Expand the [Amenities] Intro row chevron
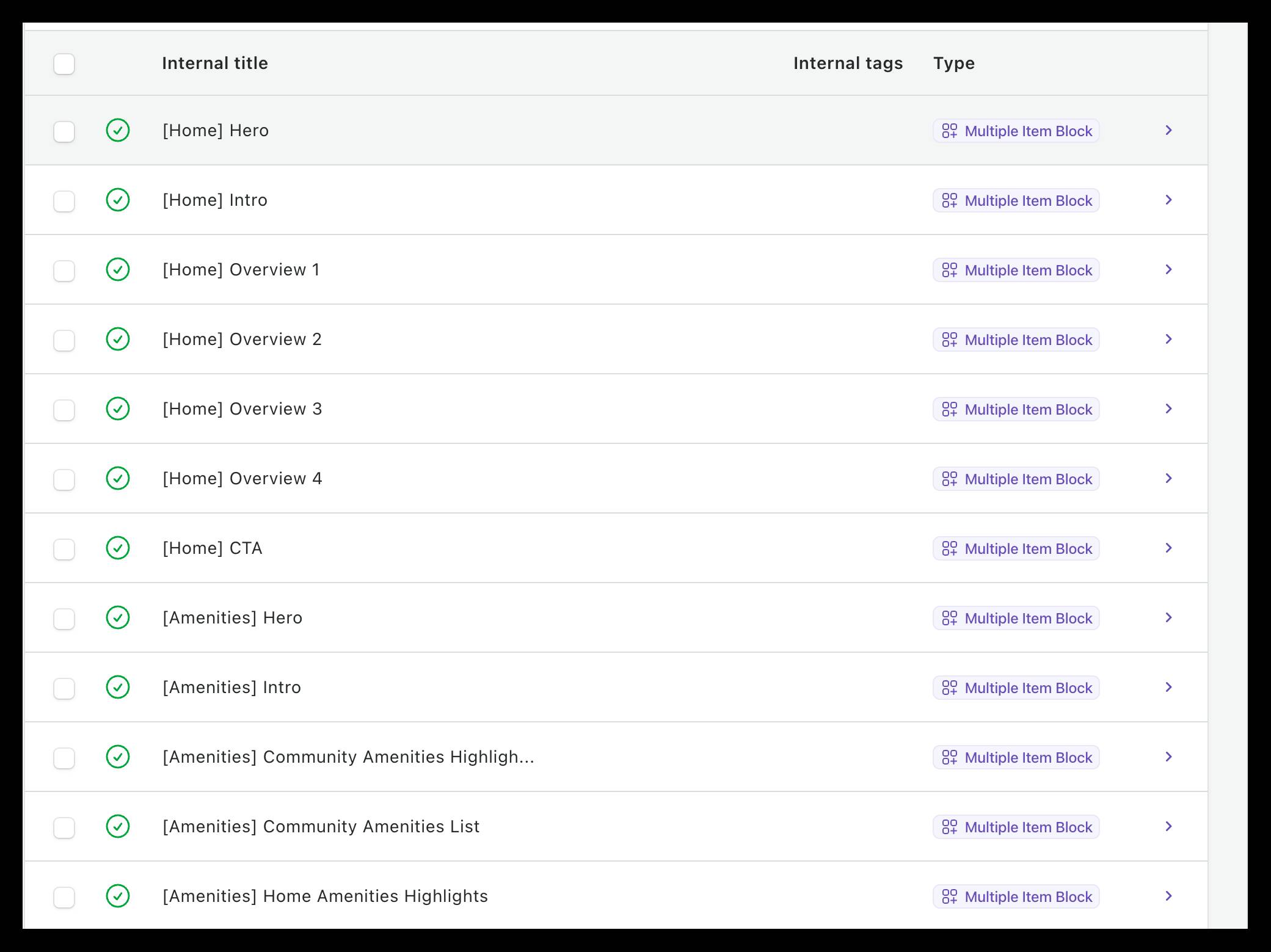This screenshot has width=1271, height=952. point(1168,687)
